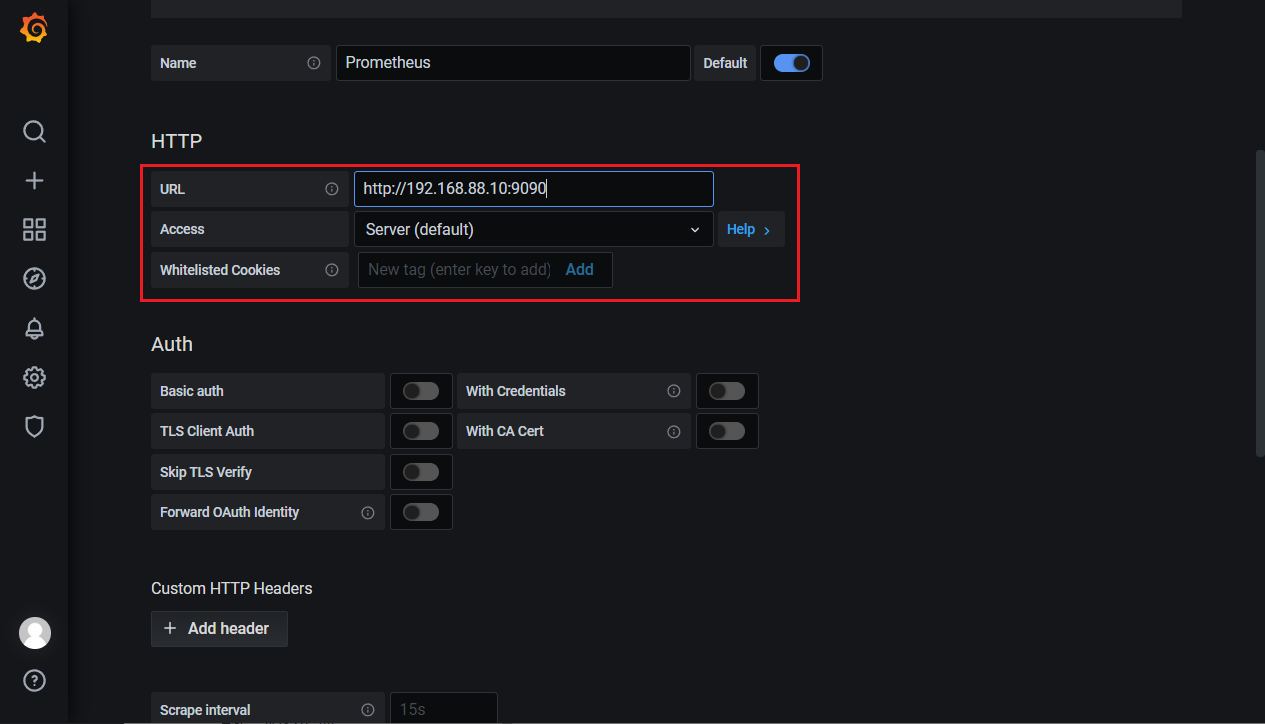The height and width of the screenshot is (724, 1265).
Task: Open the Server Admin shield icon
Action: (34, 427)
